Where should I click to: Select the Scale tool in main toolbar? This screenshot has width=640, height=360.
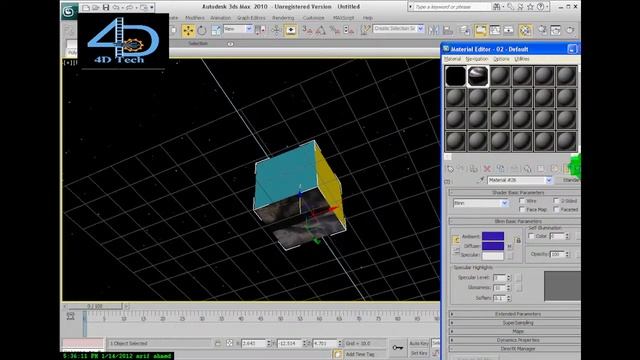click(216, 30)
